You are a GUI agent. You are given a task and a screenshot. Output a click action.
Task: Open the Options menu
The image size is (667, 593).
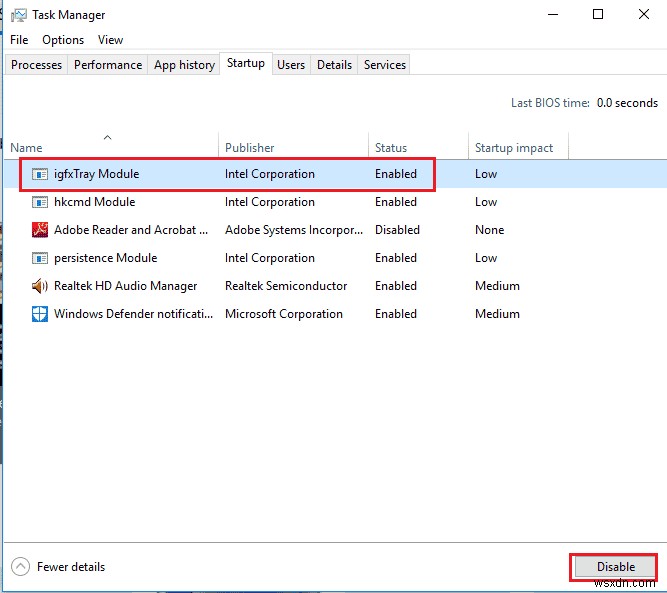[63, 40]
